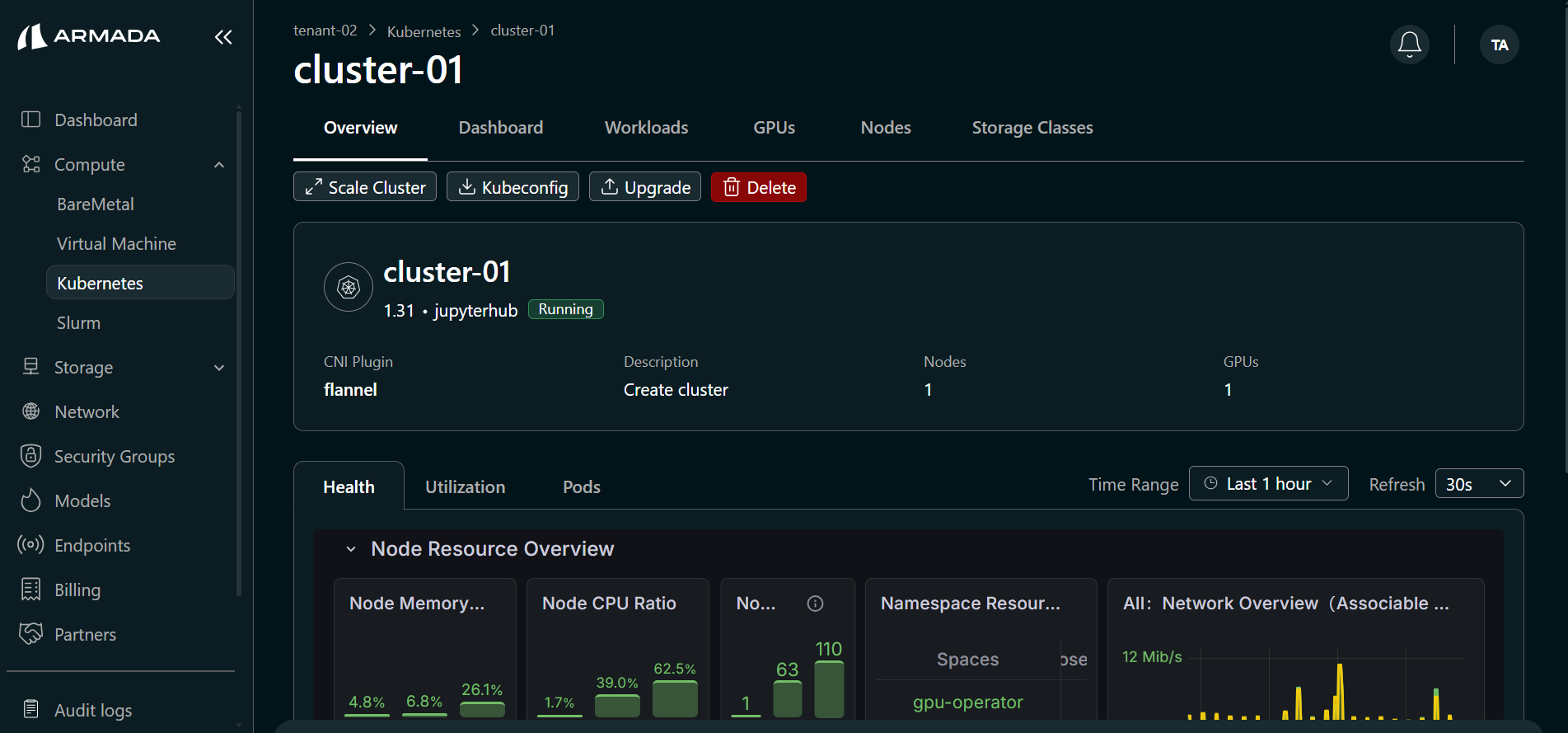Viewport: 1568px width, 733px height.
Task: Open the Last 1 hour time range dropdown
Action: coord(1269,483)
